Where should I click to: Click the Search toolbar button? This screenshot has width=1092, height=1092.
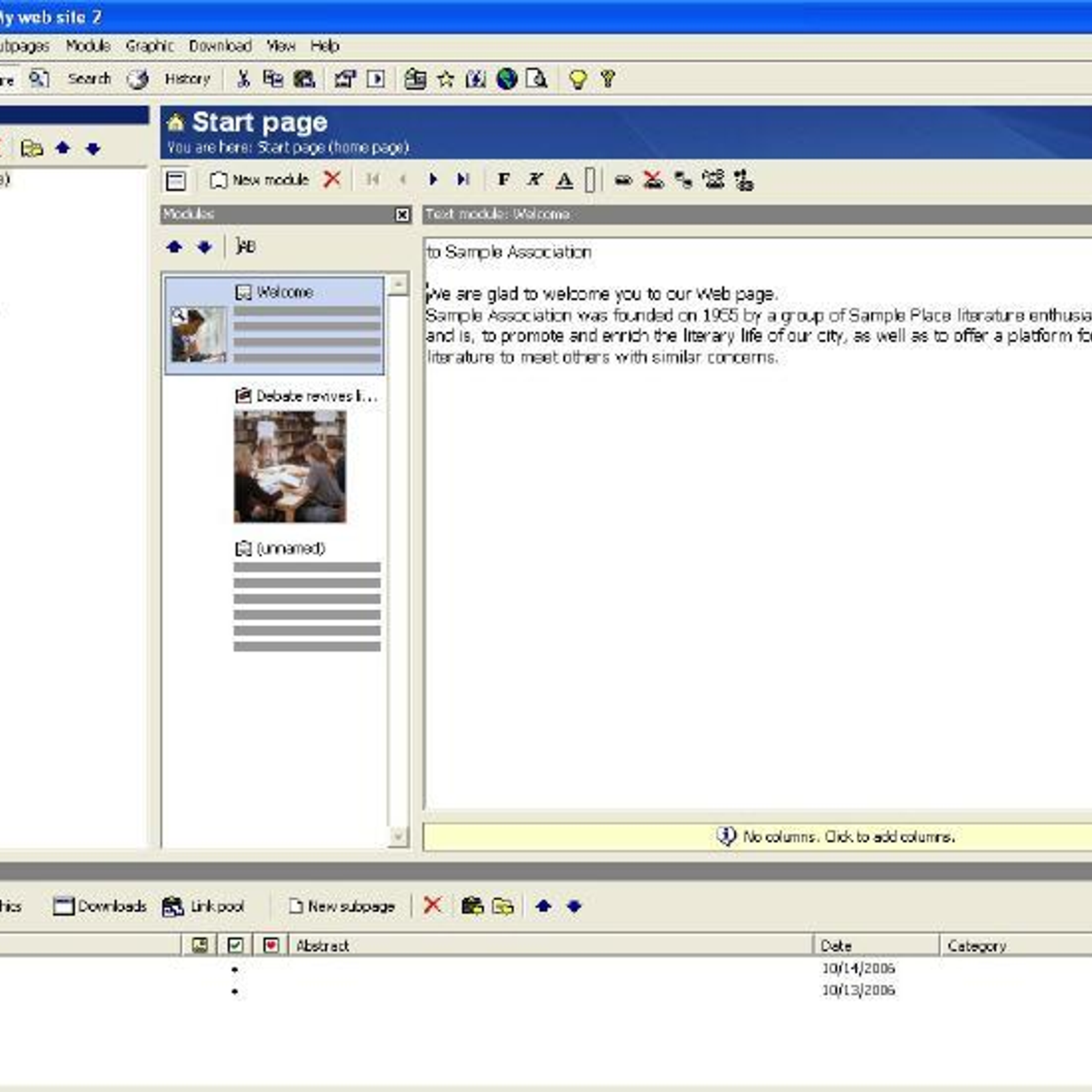pos(89,78)
